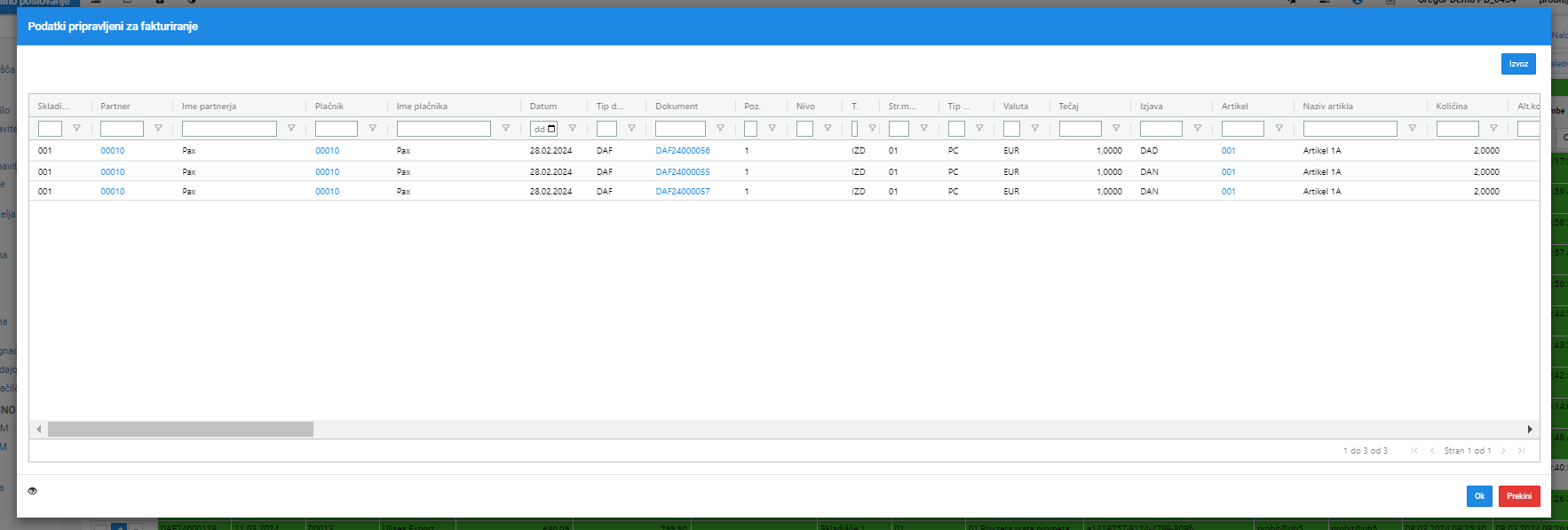Click the right arrow of horizontal scrollbar
Image resolution: width=1568 pixels, height=530 pixels.
(1530, 430)
